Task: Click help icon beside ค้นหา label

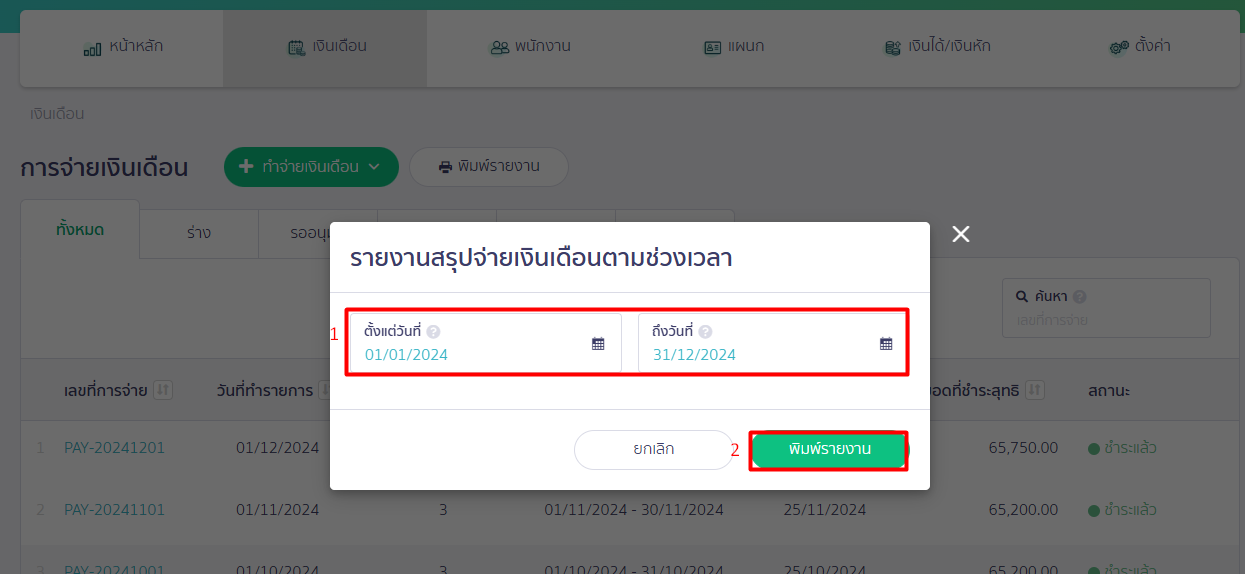Action: click(1080, 297)
